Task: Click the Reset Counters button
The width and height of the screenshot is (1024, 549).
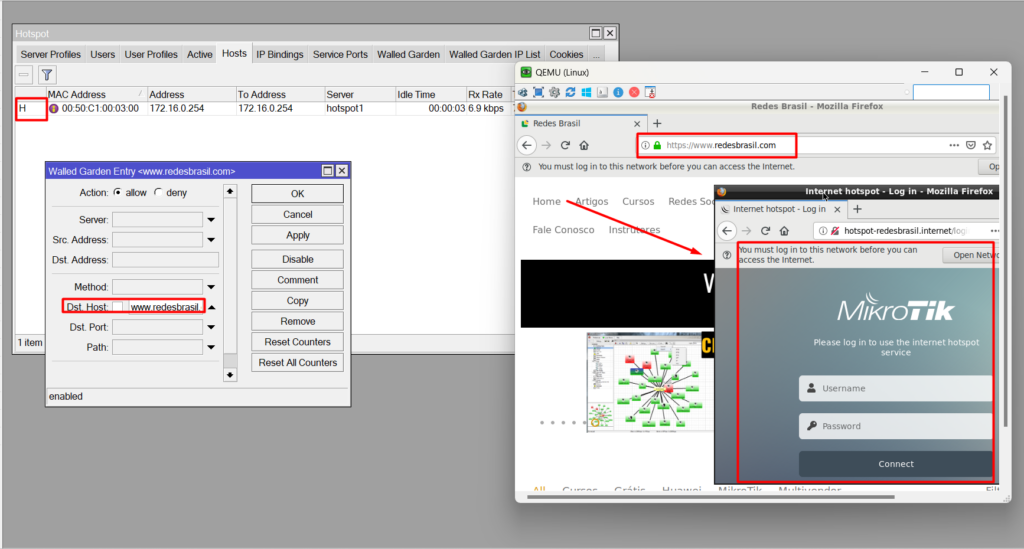Action: coord(297,342)
